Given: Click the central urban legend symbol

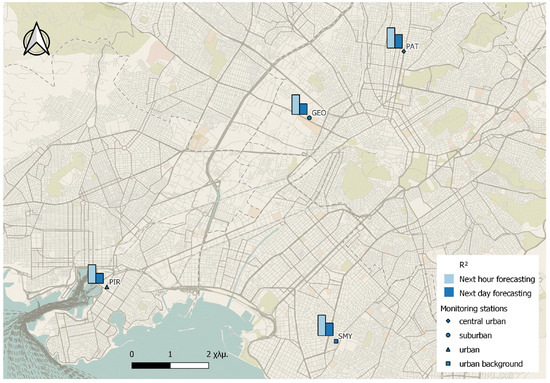Looking at the screenshot, I should click(449, 321).
